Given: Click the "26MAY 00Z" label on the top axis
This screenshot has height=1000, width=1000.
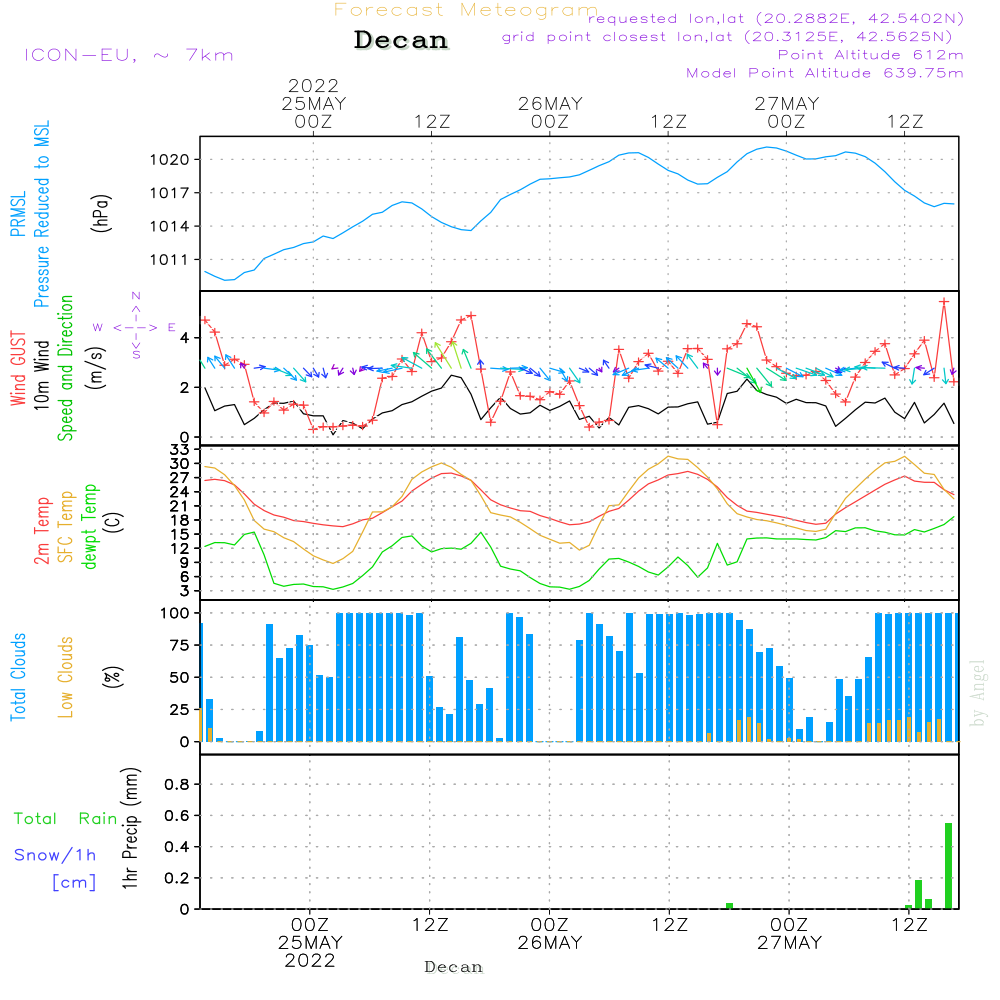Looking at the screenshot, I should click(x=550, y=112).
